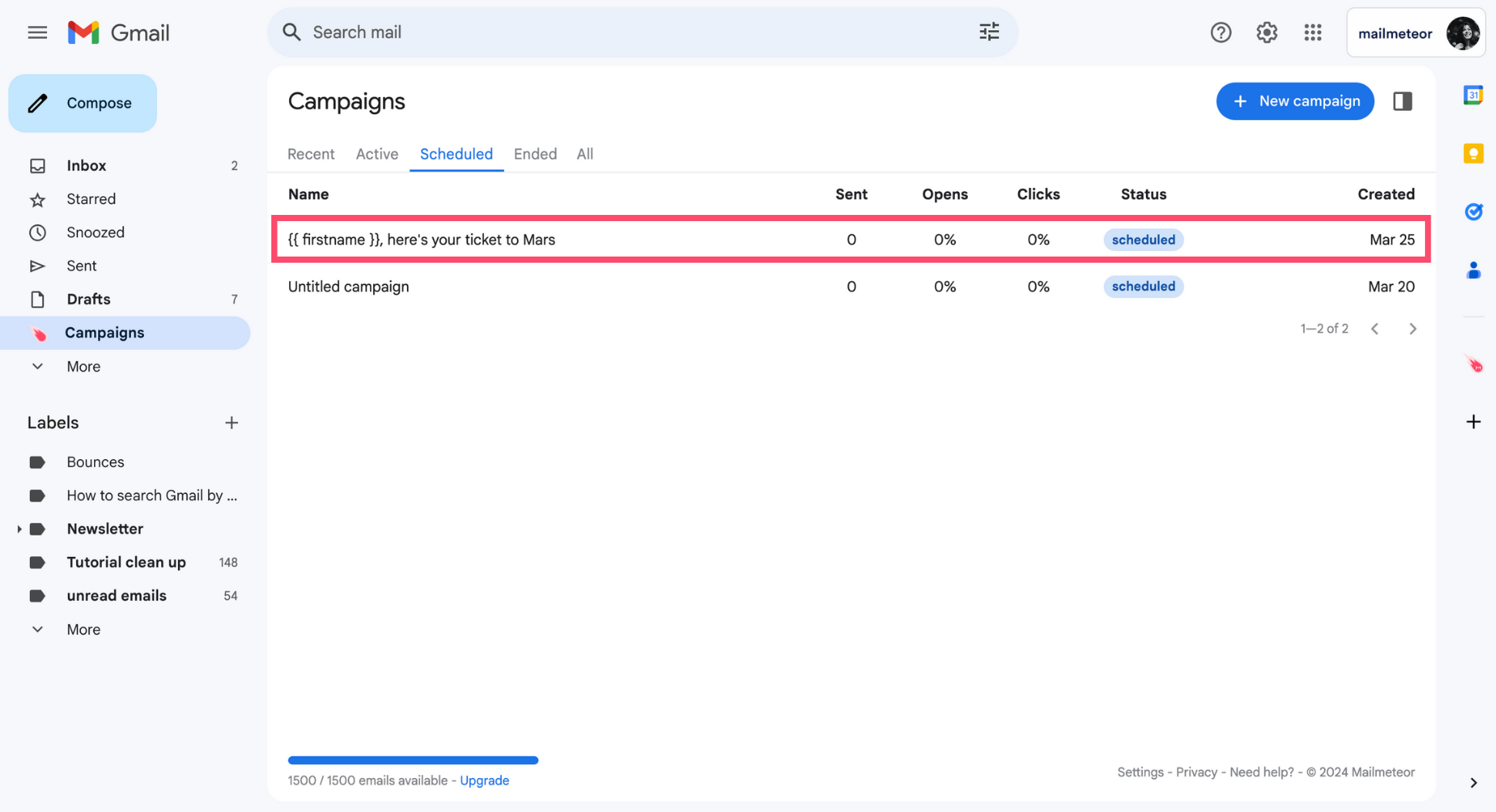Open Google Calendar side panel icon
This screenshot has height=812, width=1496.
(x=1473, y=95)
